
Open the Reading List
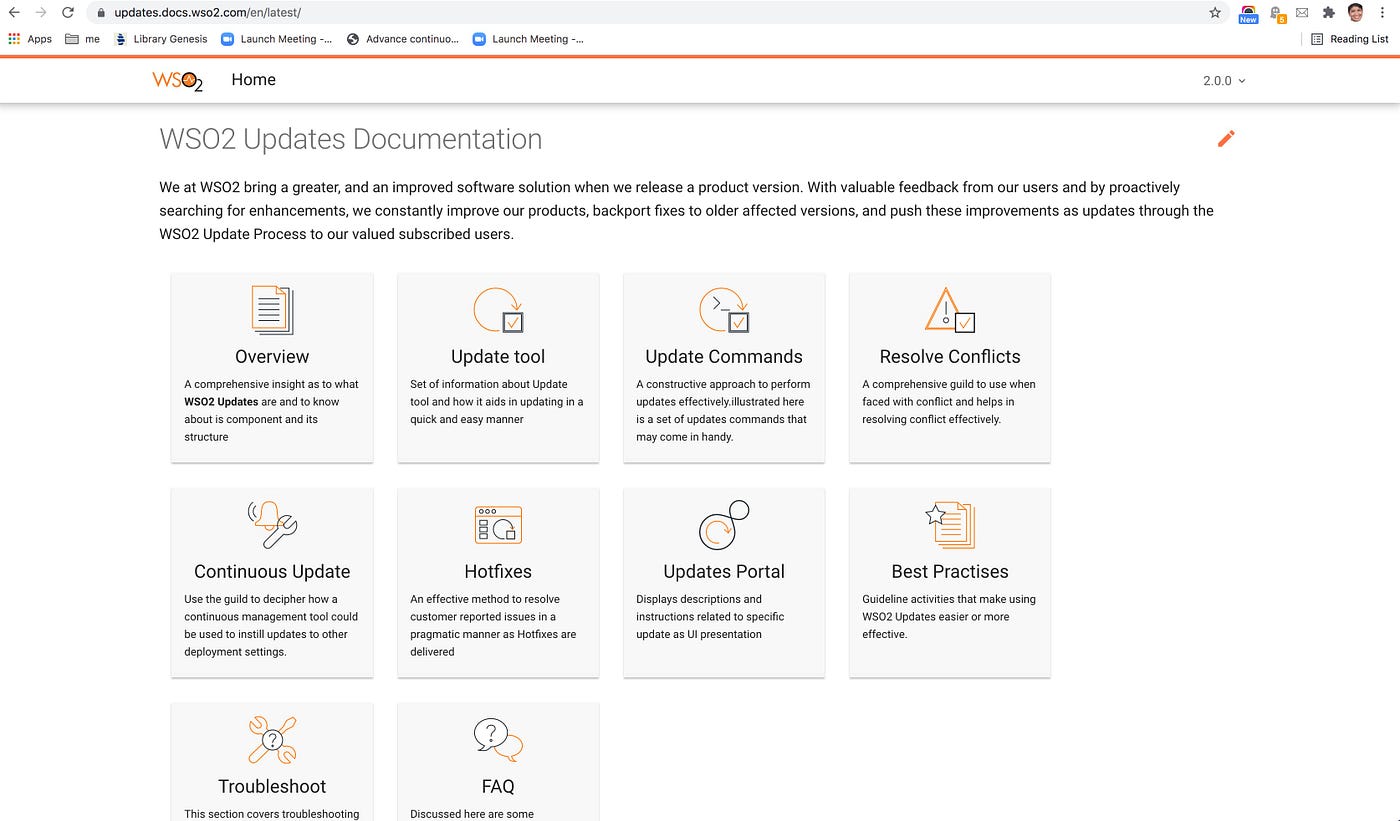[1350, 39]
